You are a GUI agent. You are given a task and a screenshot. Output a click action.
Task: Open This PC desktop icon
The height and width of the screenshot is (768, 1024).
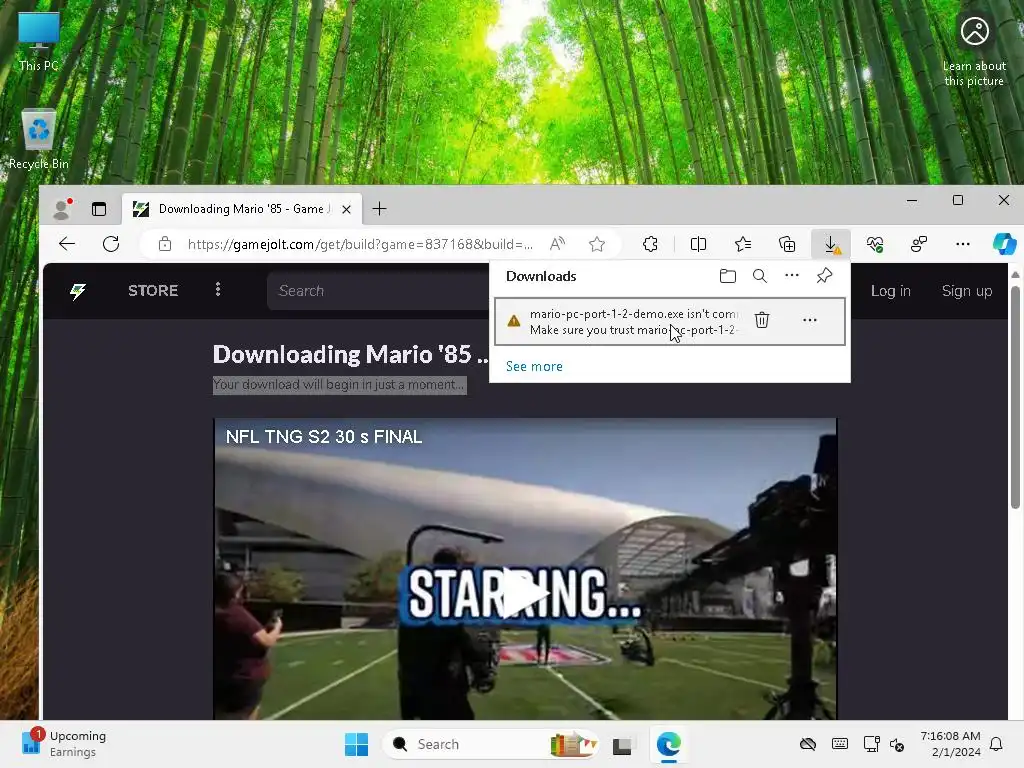pyautogui.click(x=39, y=42)
